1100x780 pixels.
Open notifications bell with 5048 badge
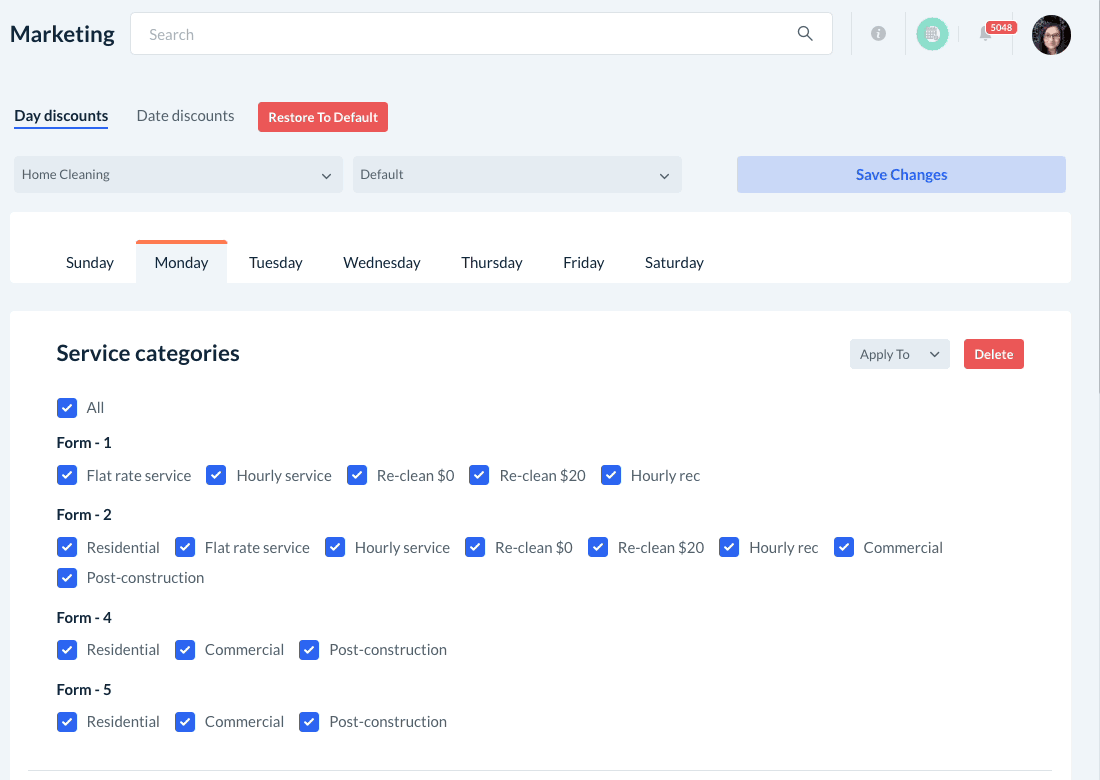(986, 34)
